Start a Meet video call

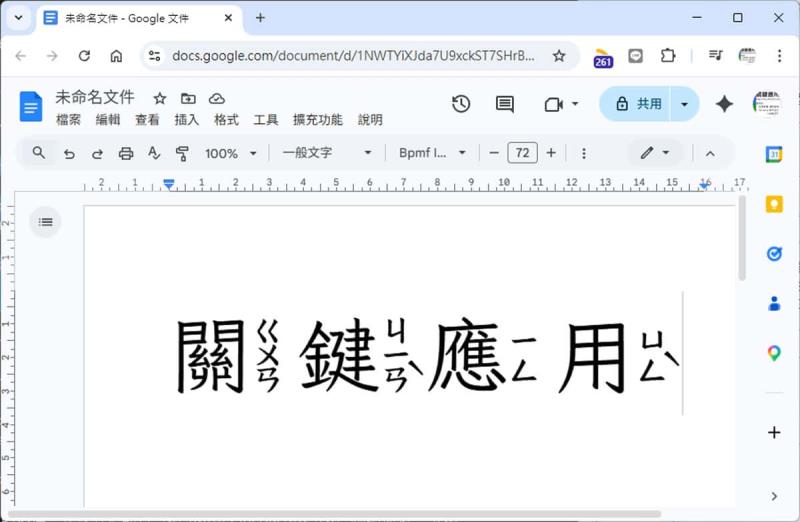(x=554, y=105)
